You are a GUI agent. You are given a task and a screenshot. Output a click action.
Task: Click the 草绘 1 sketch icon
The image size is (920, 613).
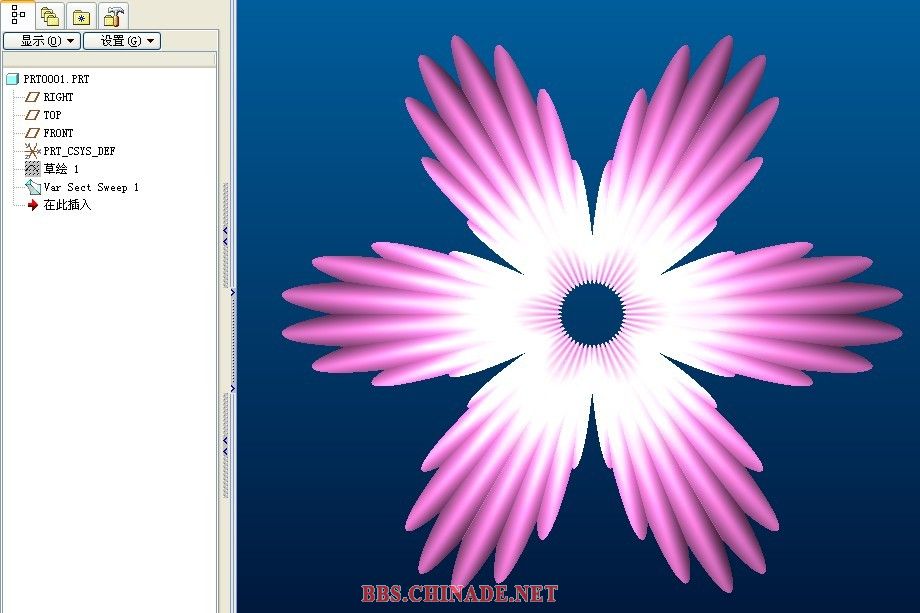click(32, 169)
